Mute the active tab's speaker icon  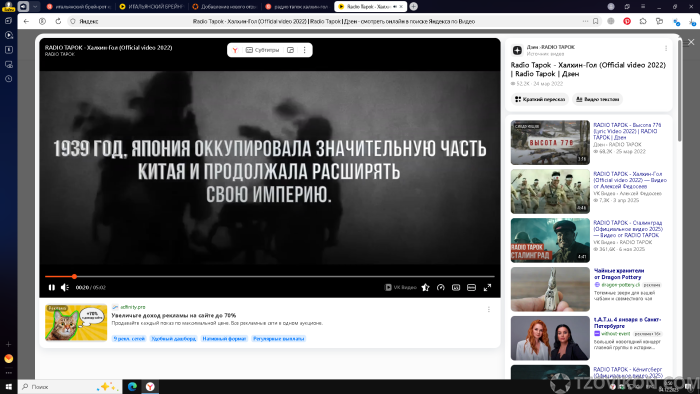395,6
